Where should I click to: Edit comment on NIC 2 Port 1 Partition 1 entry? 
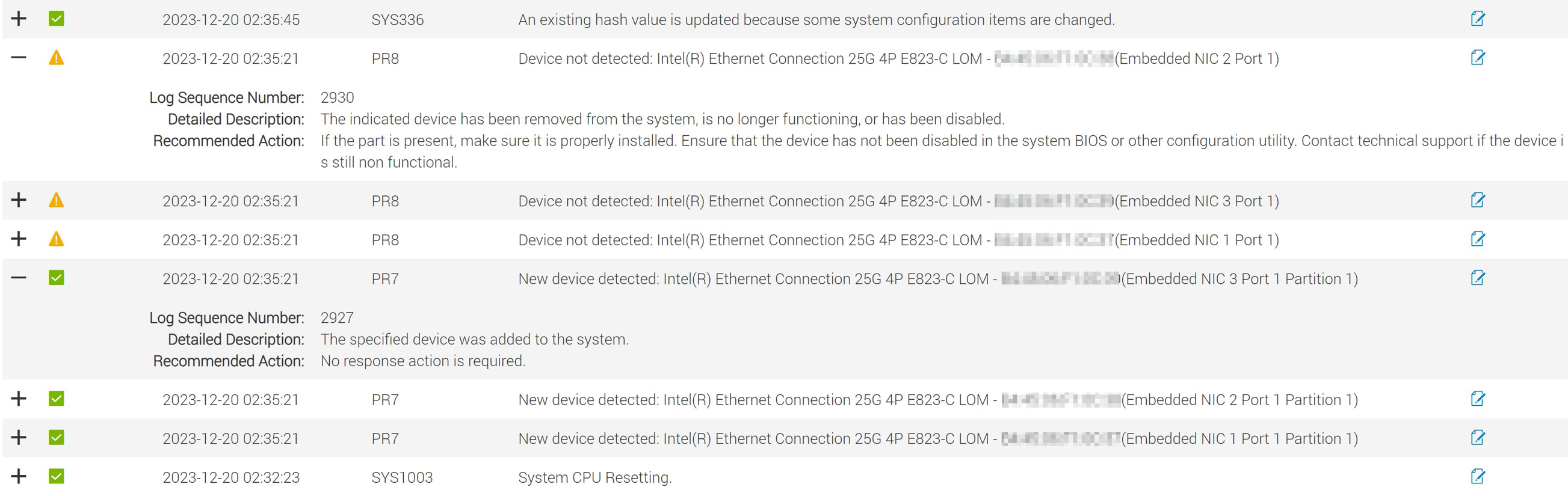1477,399
